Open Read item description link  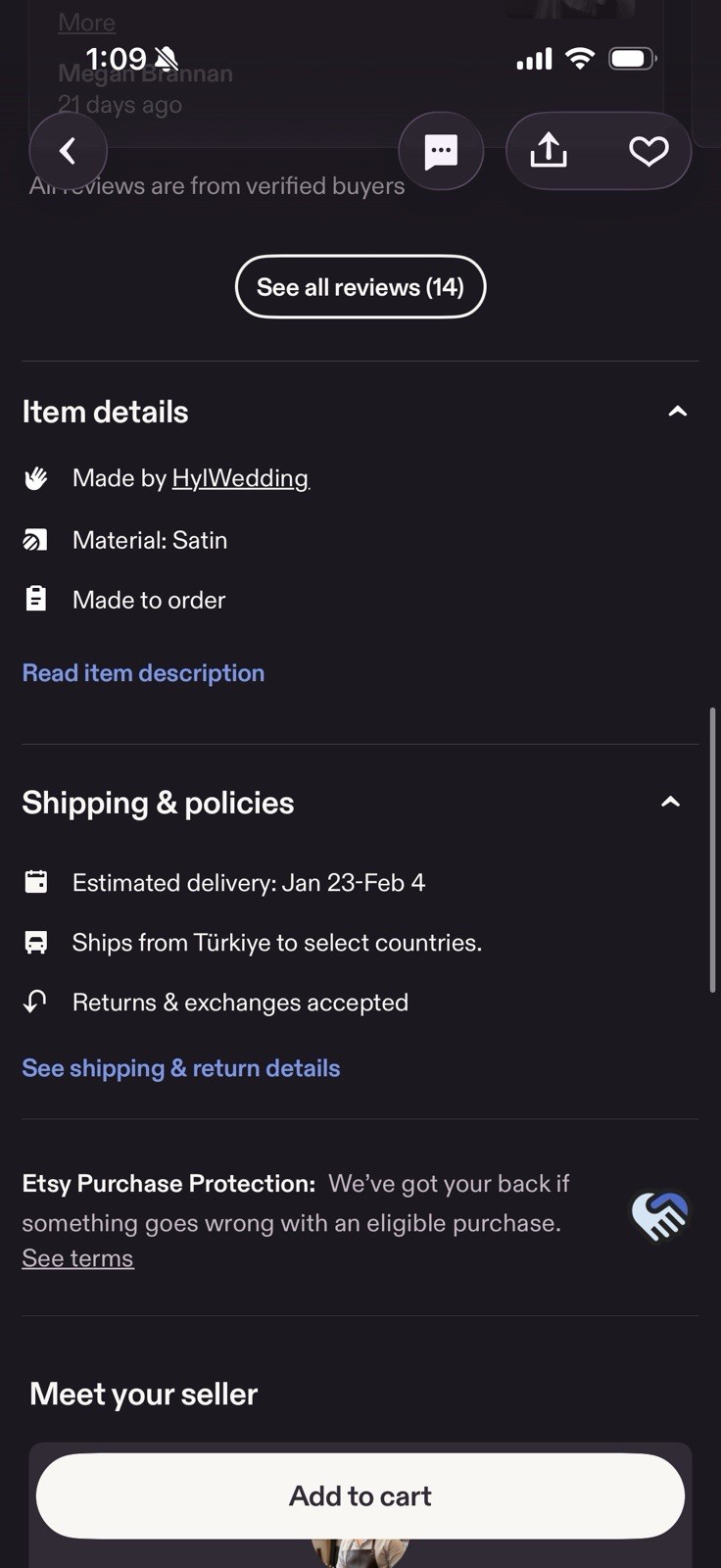(x=143, y=673)
